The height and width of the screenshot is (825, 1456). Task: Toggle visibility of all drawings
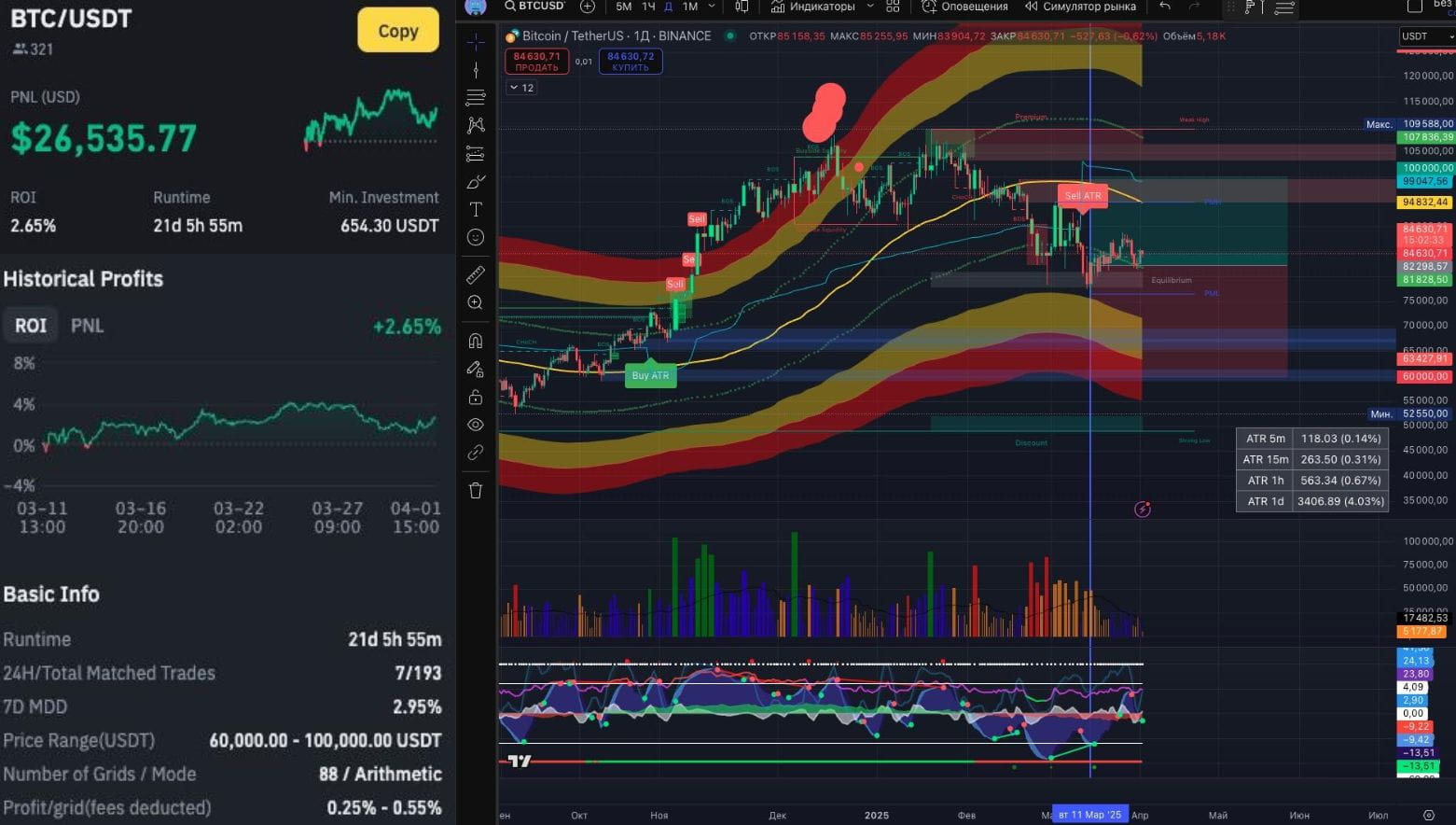pyautogui.click(x=476, y=425)
